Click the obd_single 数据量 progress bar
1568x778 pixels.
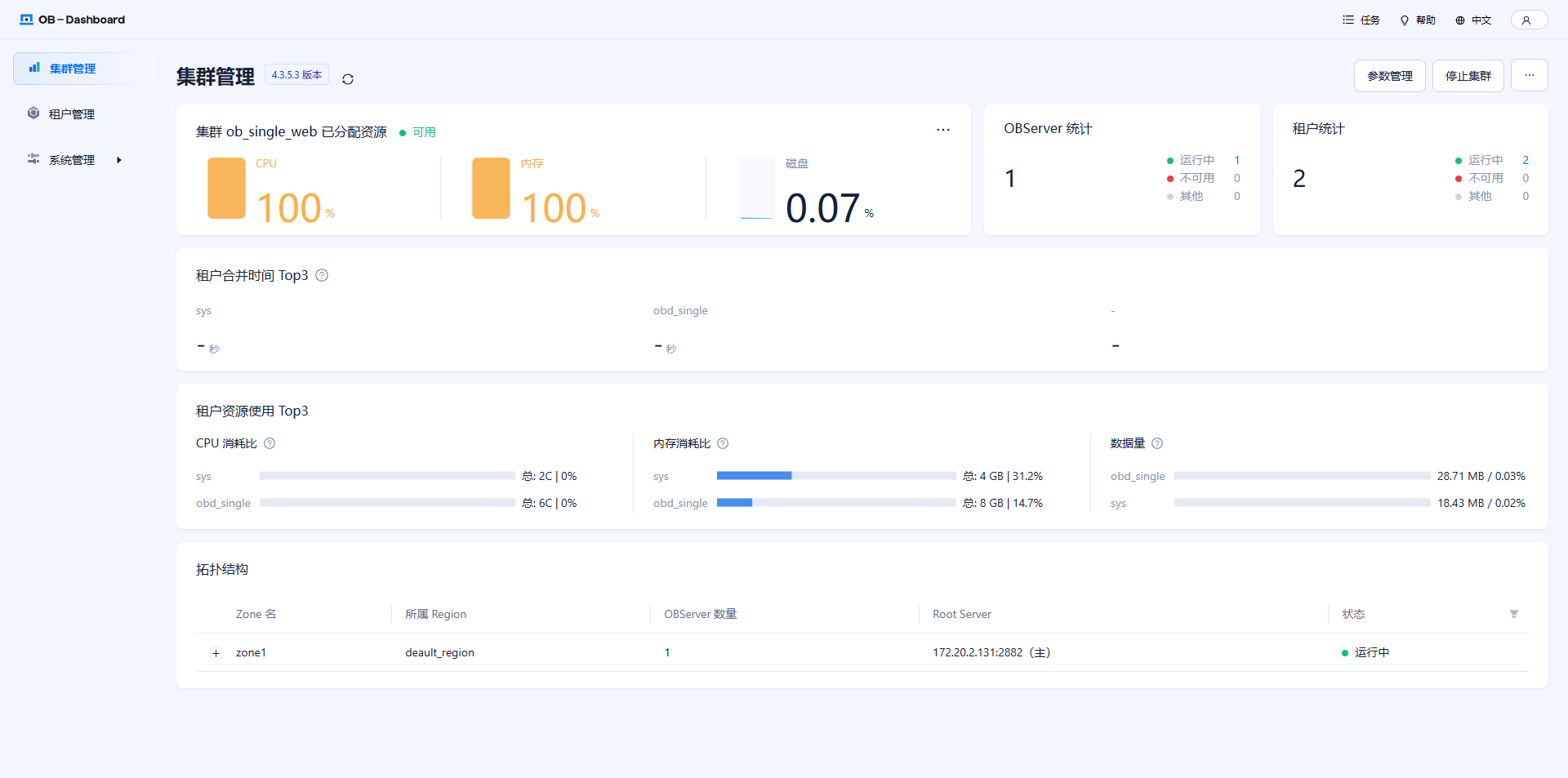(x=1303, y=476)
